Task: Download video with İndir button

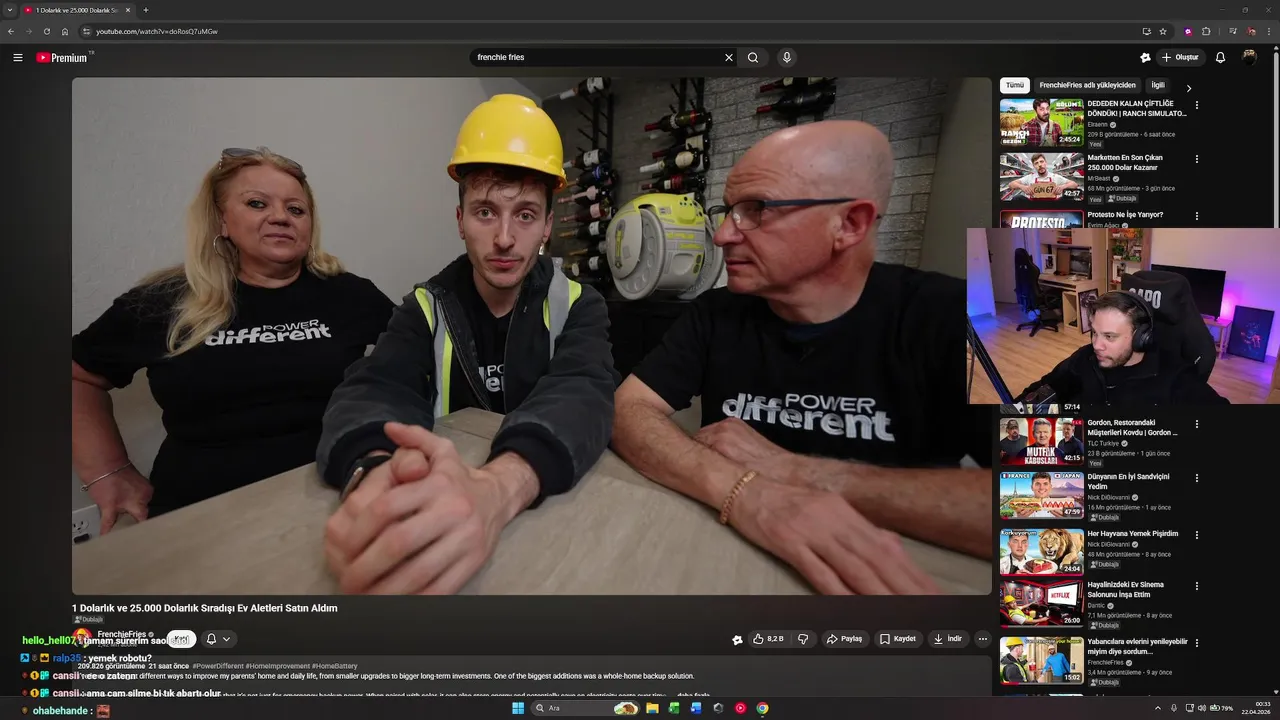Action: coord(947,639)
